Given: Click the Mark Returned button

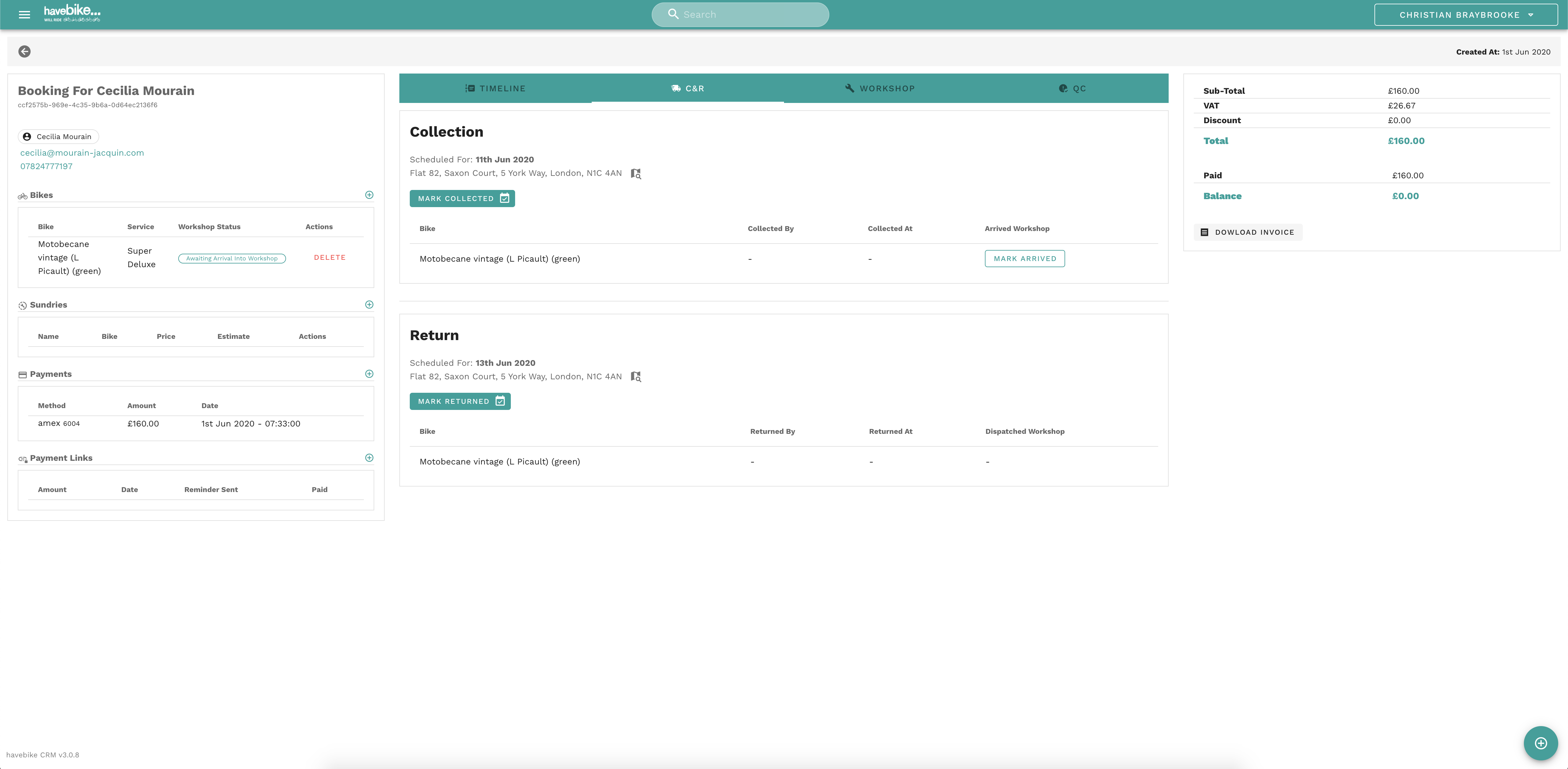Looking at the screenshot, I should (x=460, y=401).
